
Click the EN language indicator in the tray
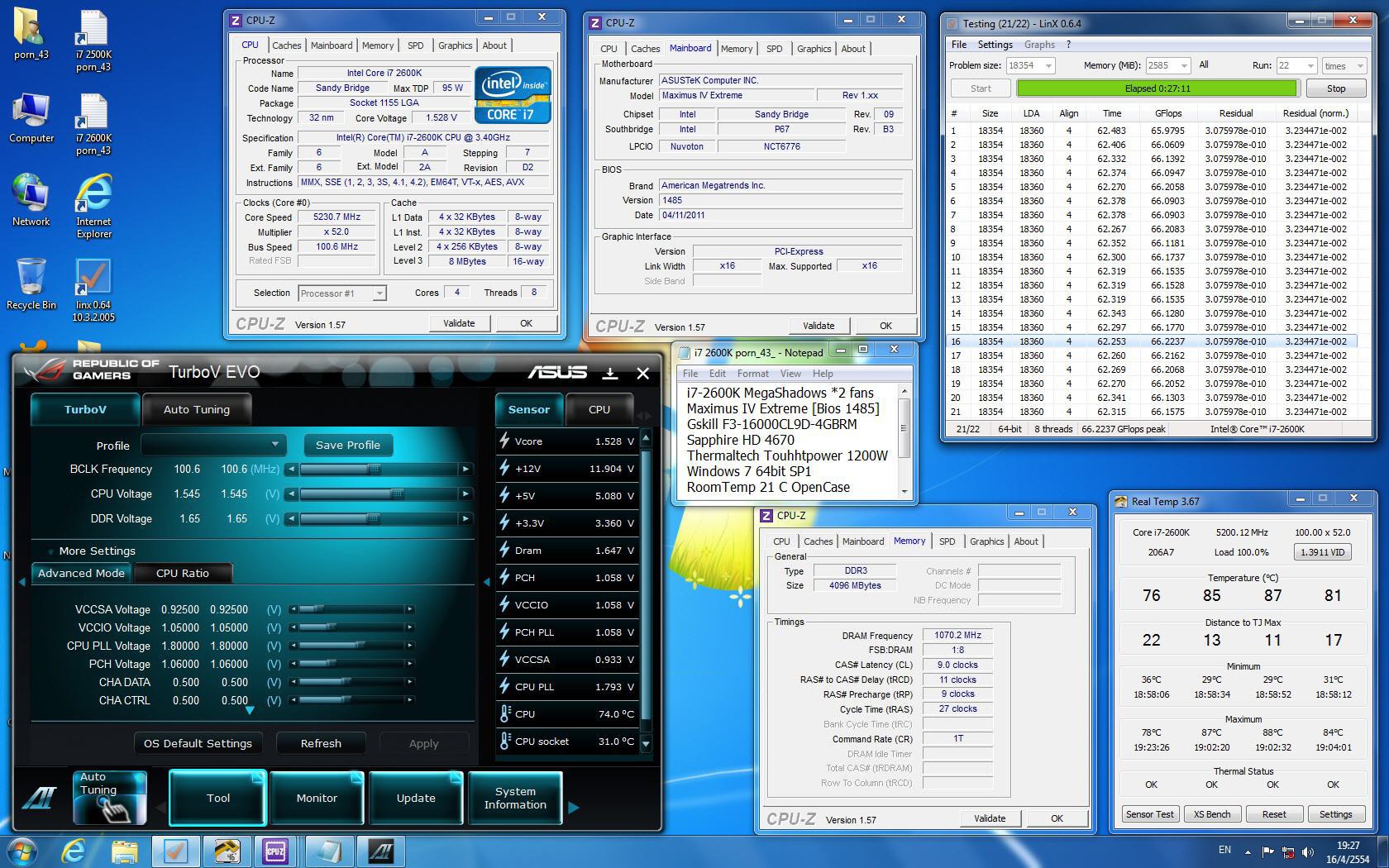1224,850
